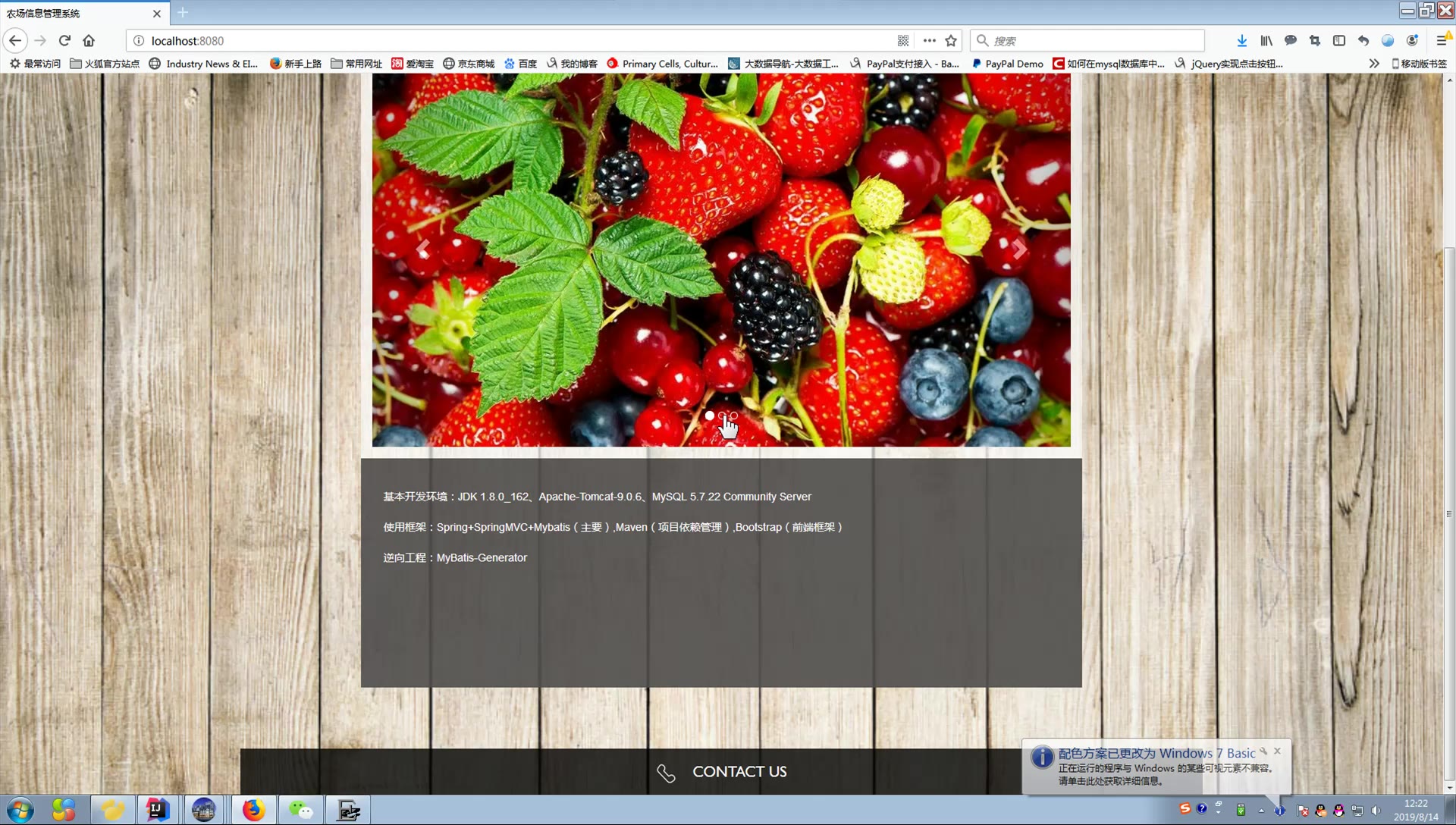Click the search input field
The image size is (1456, 825).
tap(1092, 41)
